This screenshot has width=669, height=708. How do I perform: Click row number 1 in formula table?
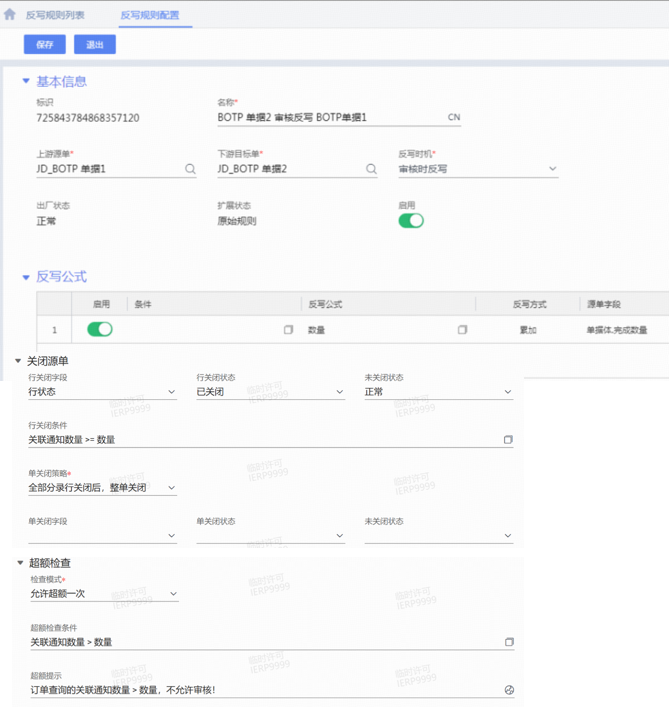click(54, 330)
